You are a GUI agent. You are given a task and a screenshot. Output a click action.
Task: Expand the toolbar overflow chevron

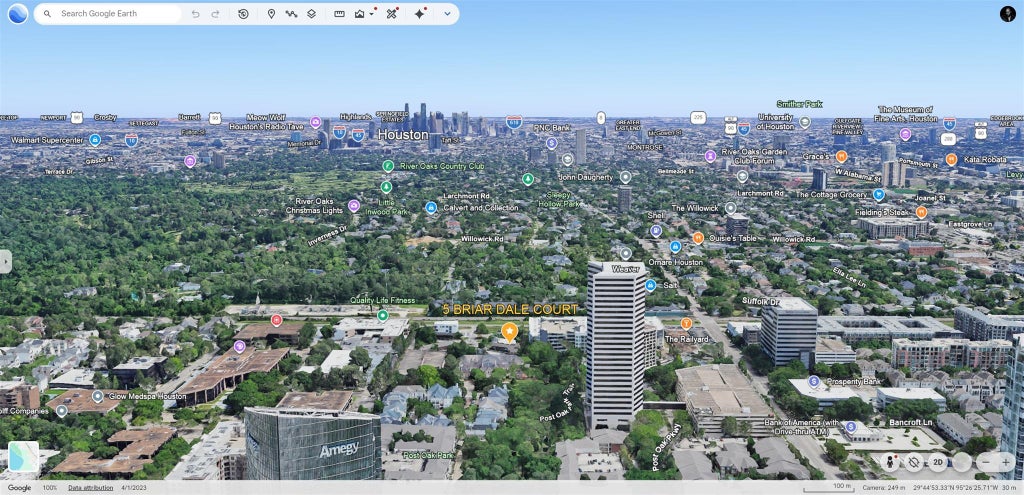point(447,14)
